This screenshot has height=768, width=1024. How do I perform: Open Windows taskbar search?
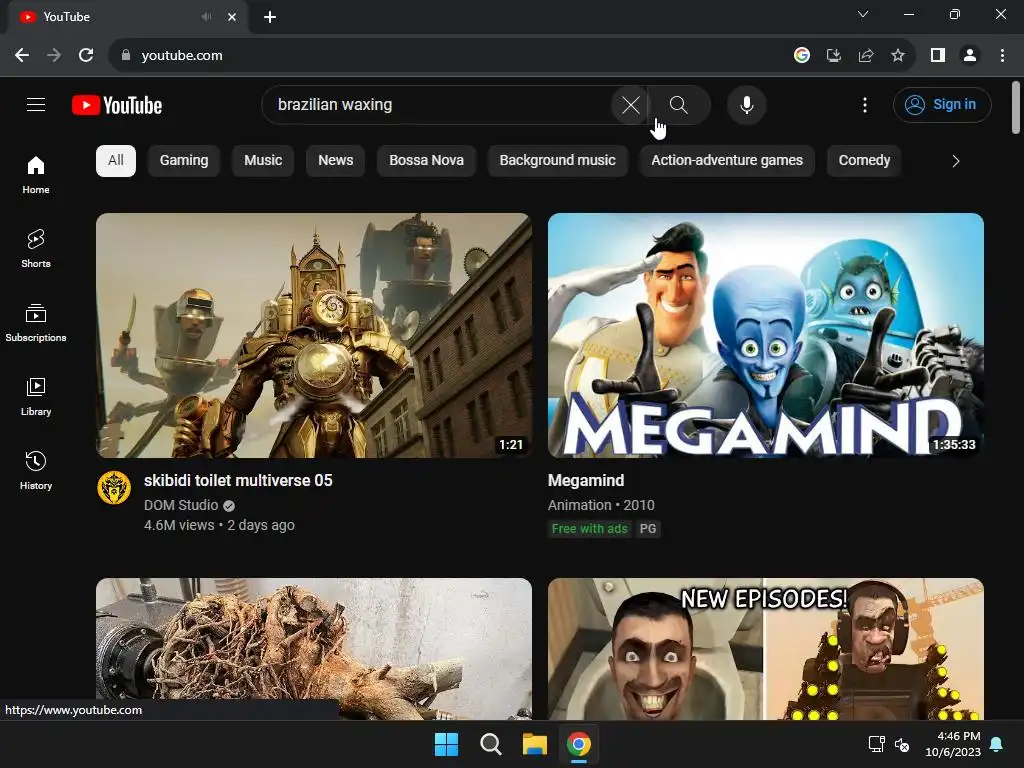point(490,744)
